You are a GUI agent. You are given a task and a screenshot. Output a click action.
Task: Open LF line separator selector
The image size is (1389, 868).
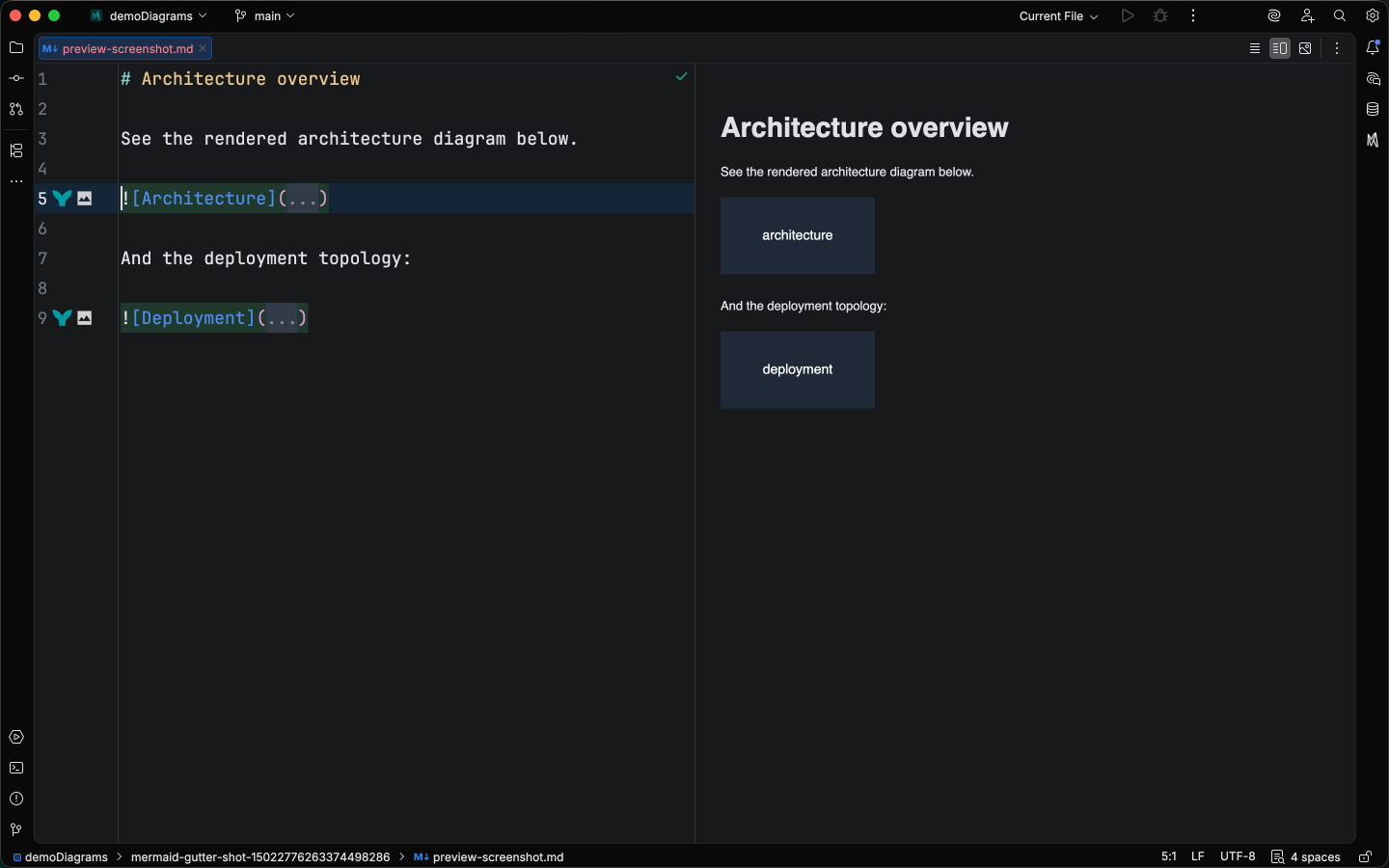point(1197,856)
